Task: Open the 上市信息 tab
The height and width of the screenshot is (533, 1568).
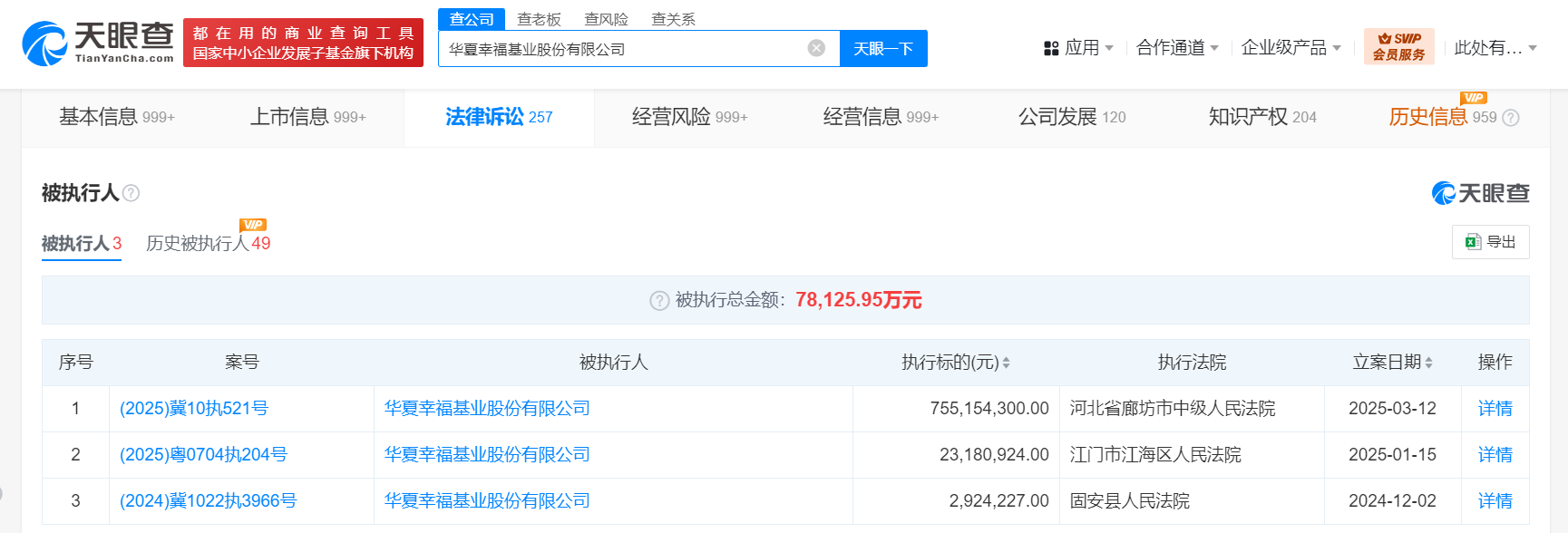Action: point(308,117)
